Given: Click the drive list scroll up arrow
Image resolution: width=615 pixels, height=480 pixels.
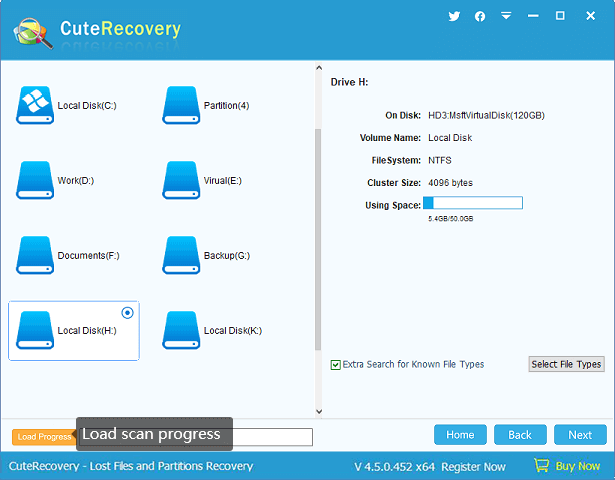Looking at the screenshot, I should (319, 68).
